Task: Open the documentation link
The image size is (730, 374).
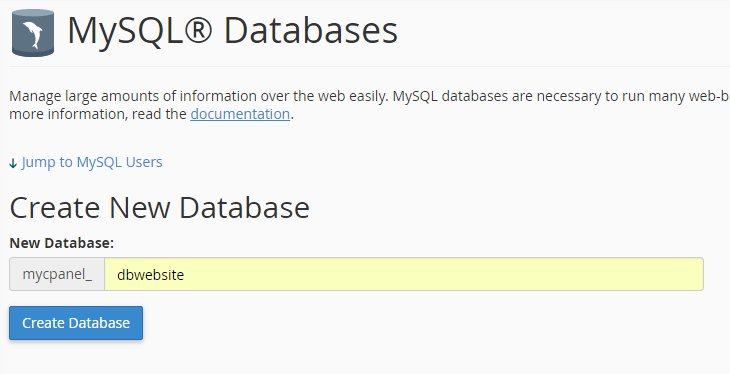Action: [240, 114]
